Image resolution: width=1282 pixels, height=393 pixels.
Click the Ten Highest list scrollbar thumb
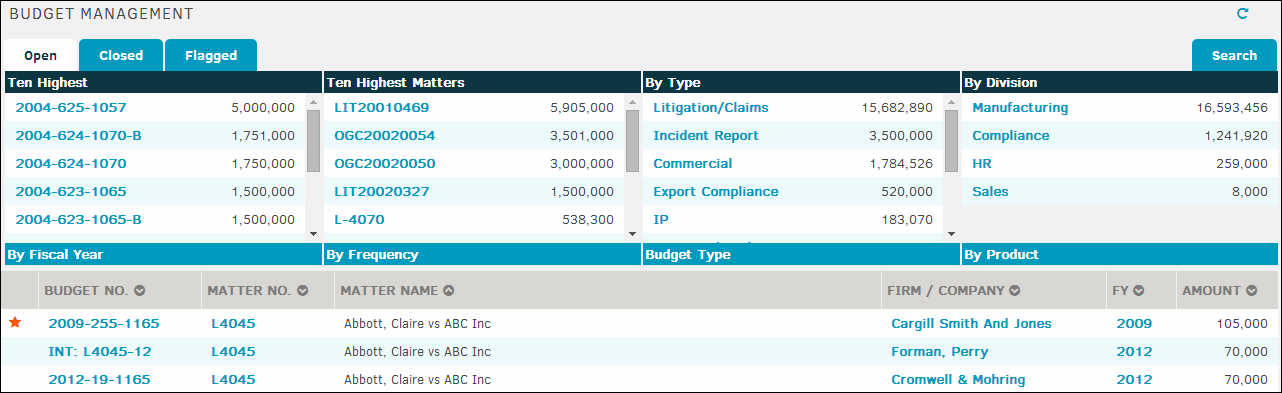click(313, 141)
